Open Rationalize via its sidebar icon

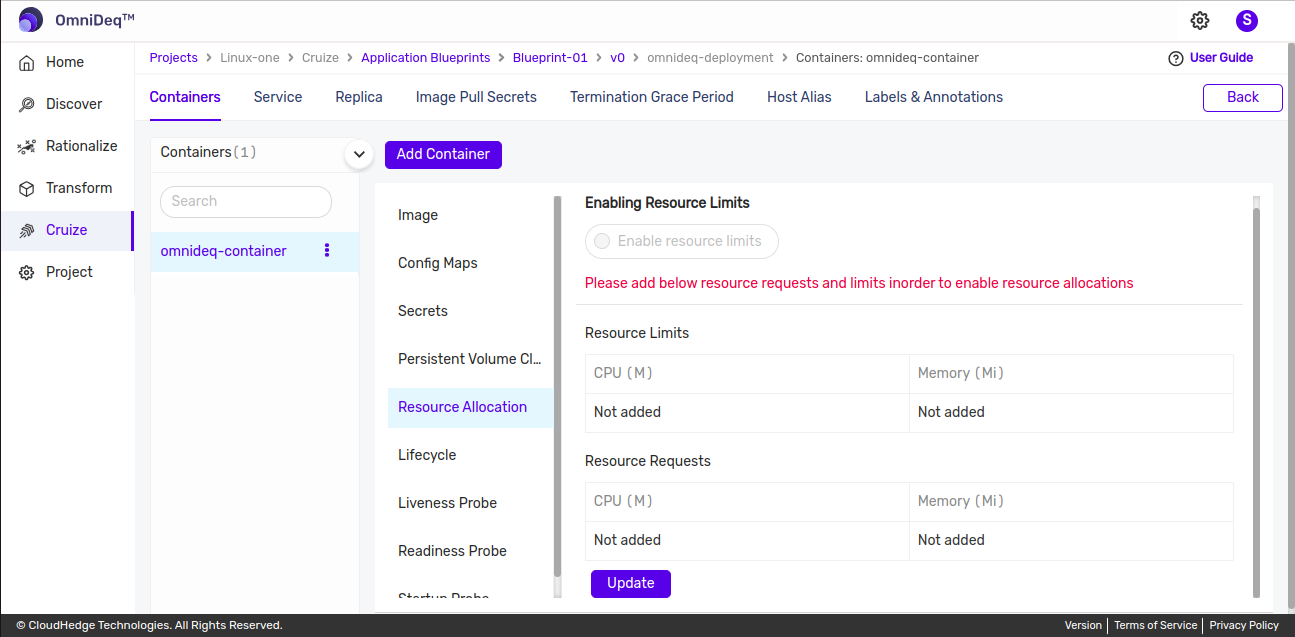pos(27,146)
